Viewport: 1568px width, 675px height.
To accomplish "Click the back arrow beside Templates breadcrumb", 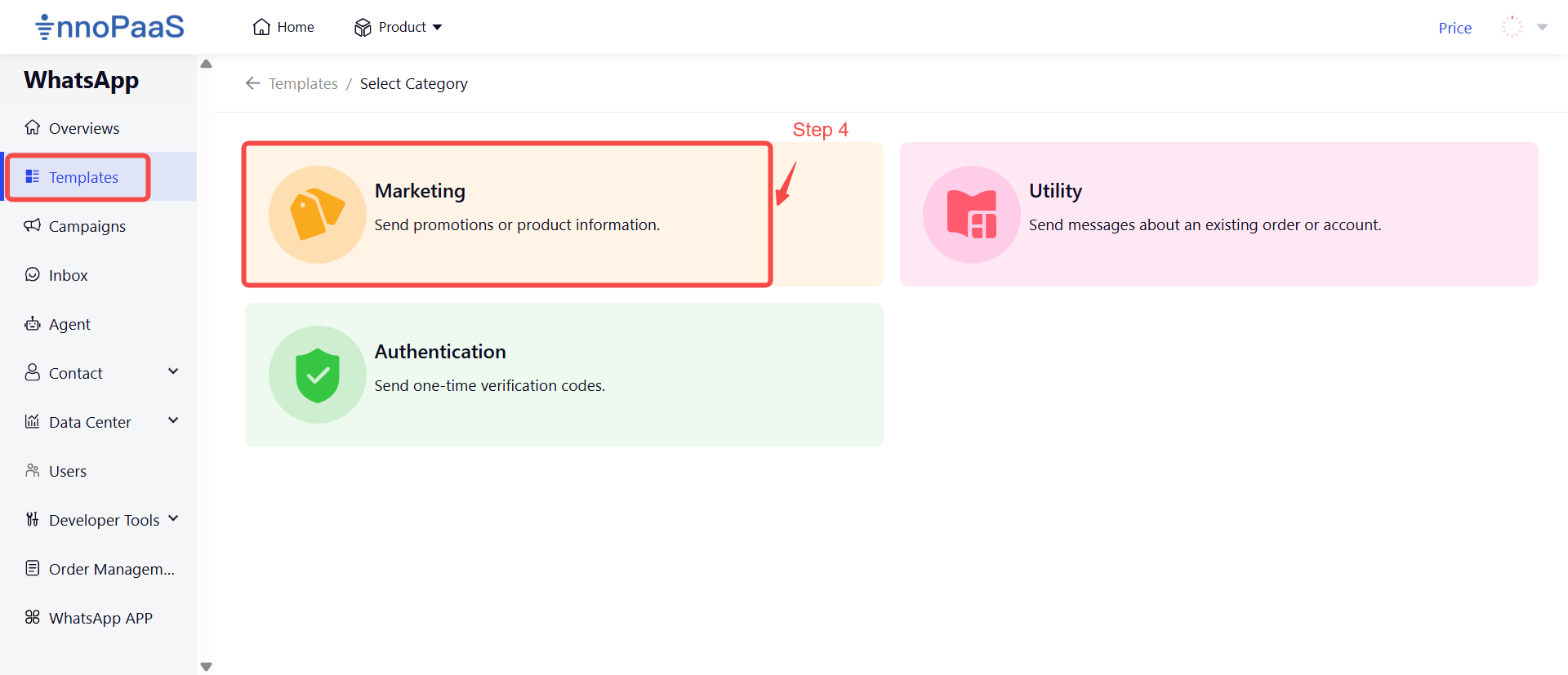I will point(253,83).
